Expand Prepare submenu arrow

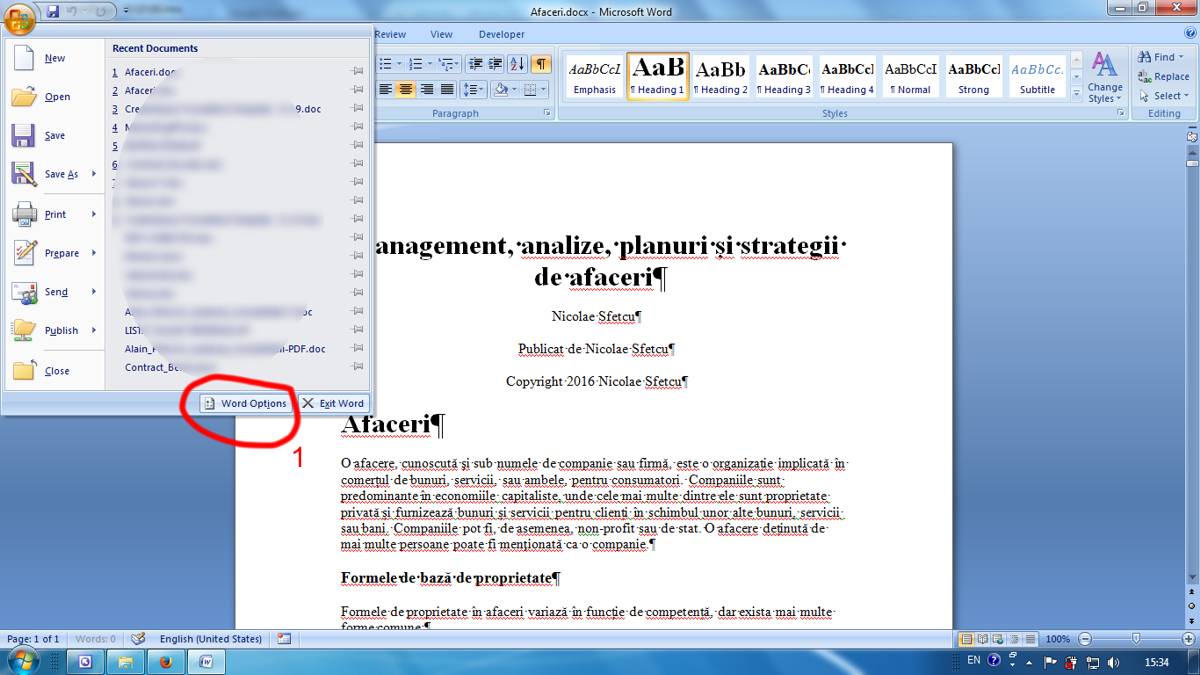pyautogui.click(x=94, y=253)
